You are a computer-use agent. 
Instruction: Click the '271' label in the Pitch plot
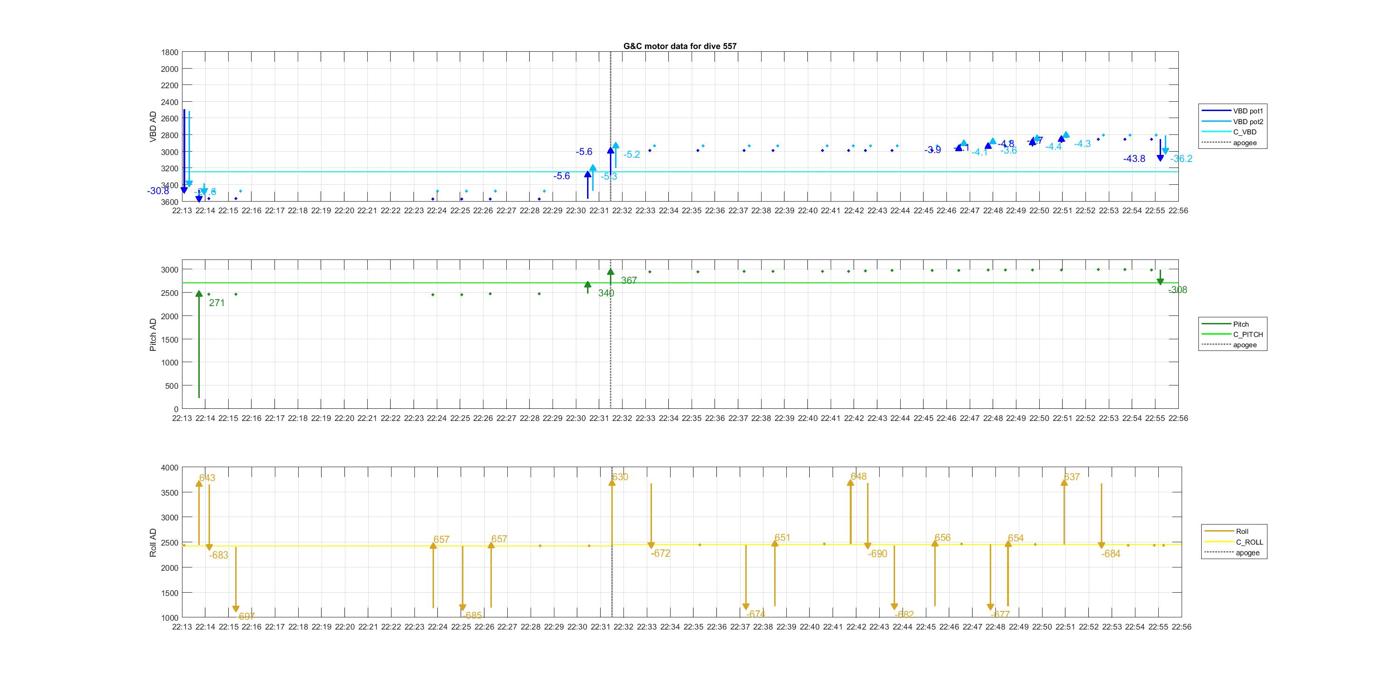click(x=217, y=302)
